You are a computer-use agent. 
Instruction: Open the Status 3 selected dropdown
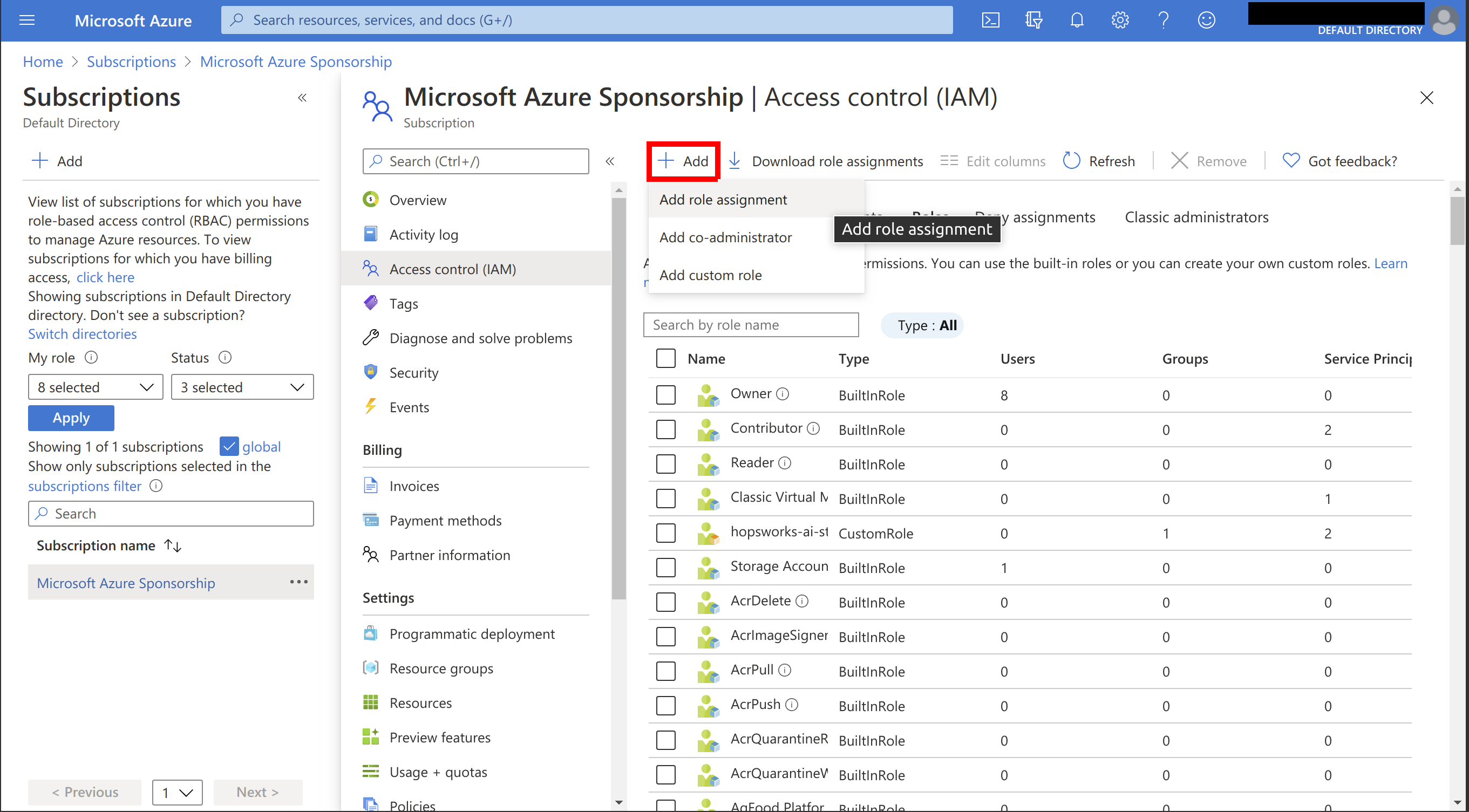pyautogui.click(x=242, y=387)
